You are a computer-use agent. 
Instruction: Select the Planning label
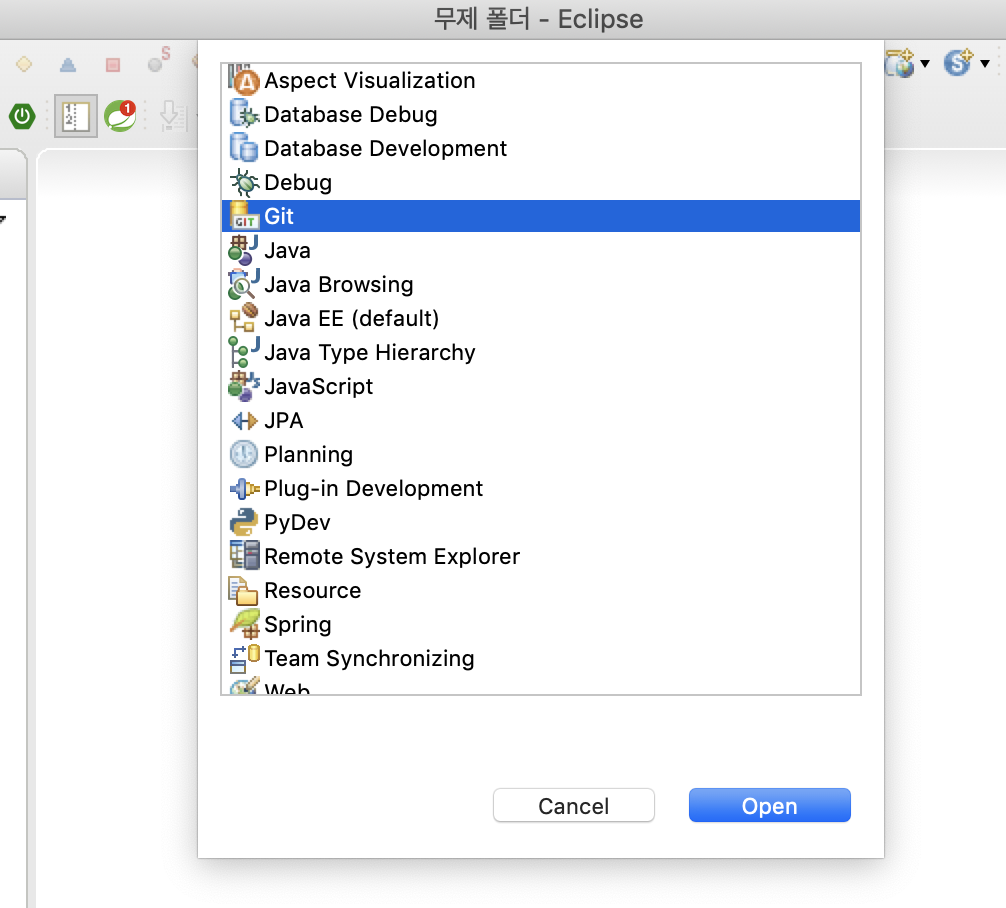tap(308, 455)
